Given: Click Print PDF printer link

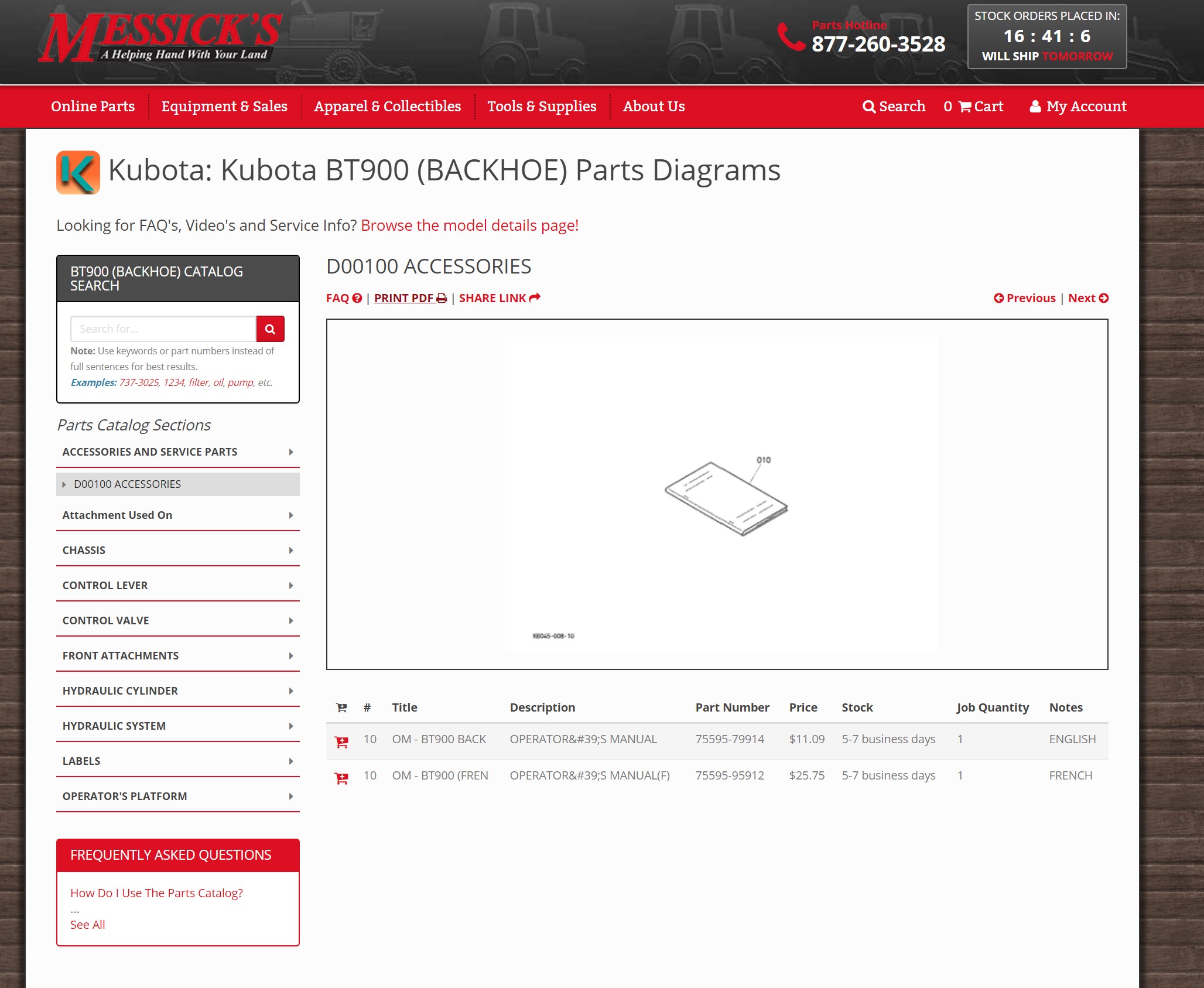Looking at the screenshot, I should point(410,298).
